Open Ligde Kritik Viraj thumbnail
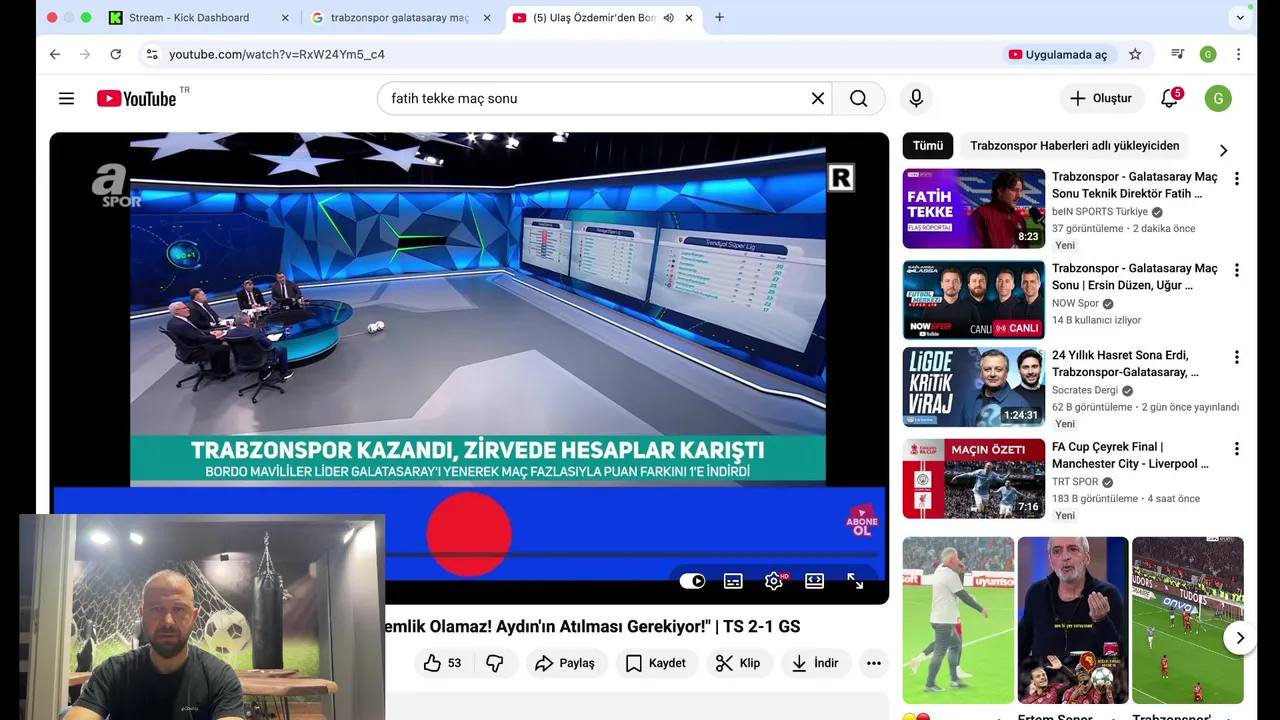Image resolution: width=1280 pixels, height=720 pixels. click(x=973, y=387)
